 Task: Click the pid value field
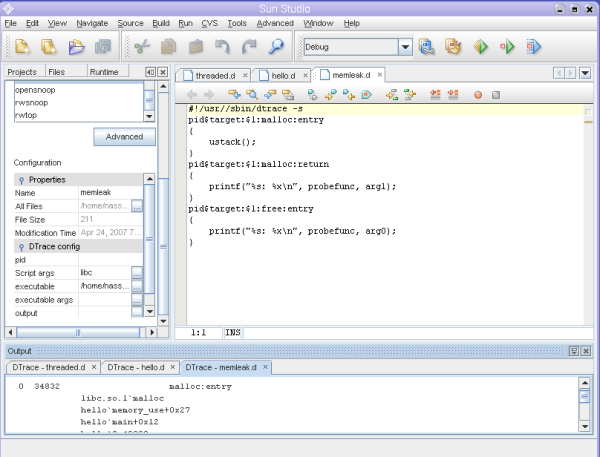point(110,260)
